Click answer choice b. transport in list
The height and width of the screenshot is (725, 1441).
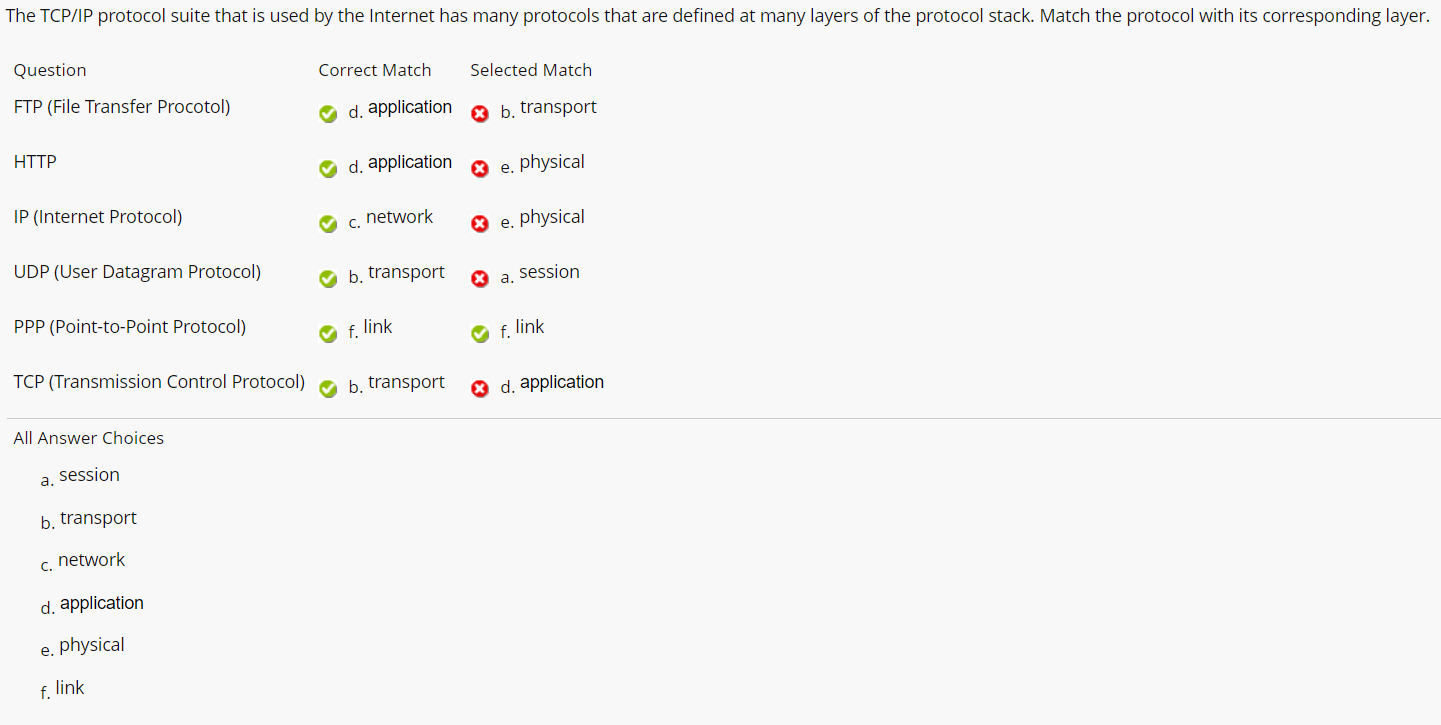coord(88,520)
